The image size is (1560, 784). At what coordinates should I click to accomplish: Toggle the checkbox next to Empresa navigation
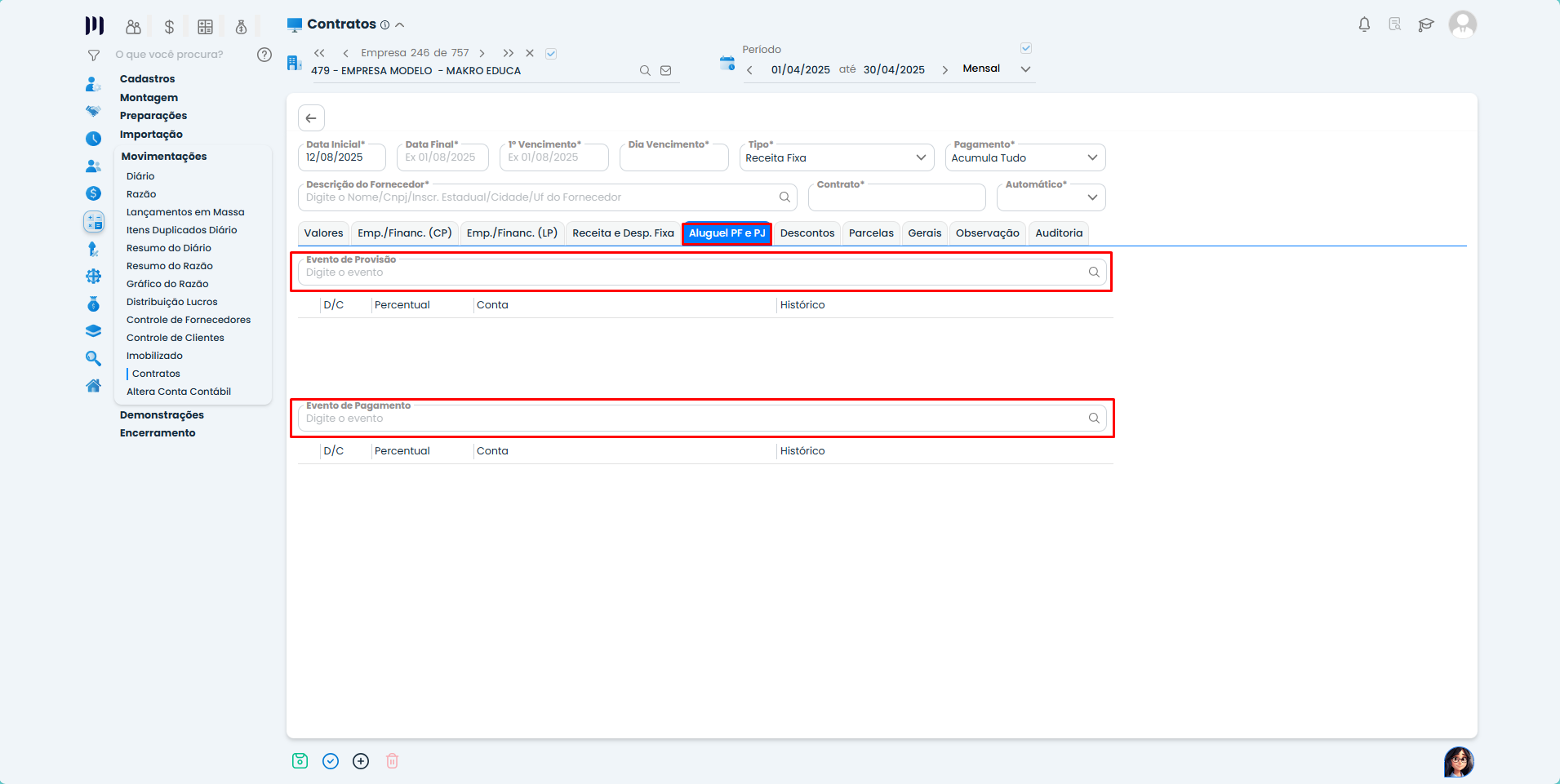[x=551, y=54]
